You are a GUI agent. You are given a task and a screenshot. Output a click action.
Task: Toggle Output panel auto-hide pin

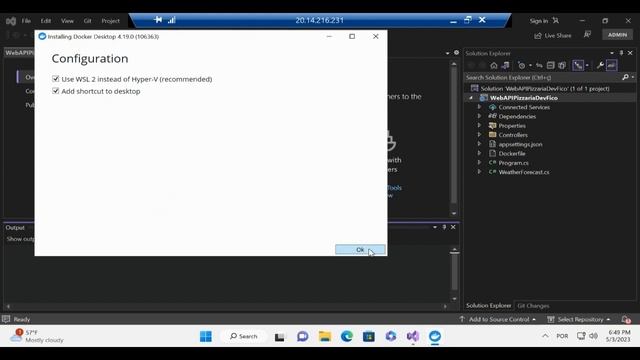(444, 227)
